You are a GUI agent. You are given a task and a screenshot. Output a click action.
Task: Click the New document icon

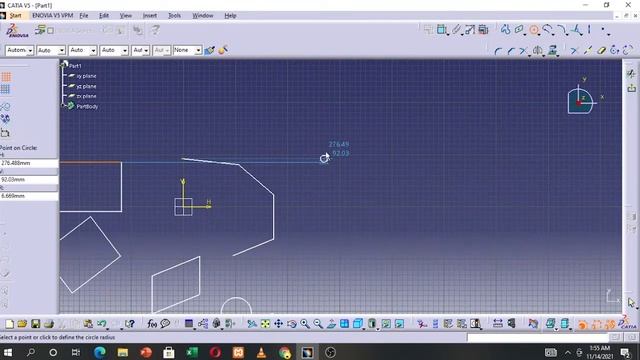coord(9,324)
